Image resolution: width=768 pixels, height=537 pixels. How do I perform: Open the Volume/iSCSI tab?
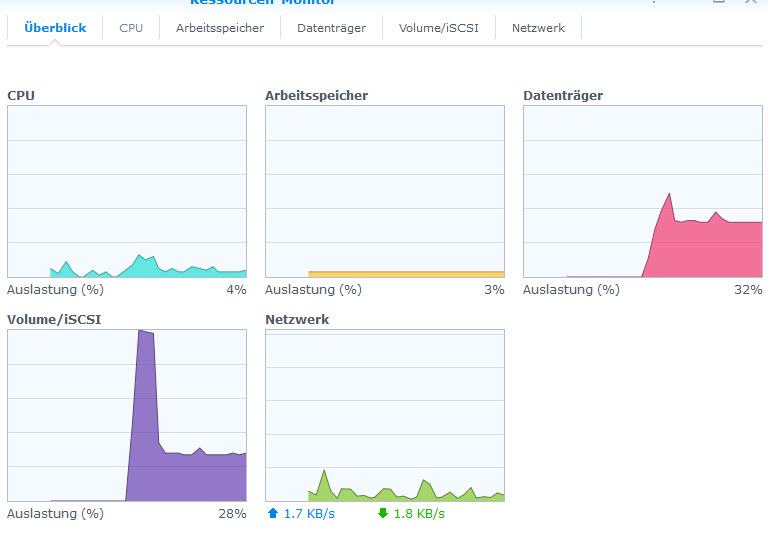(439, 28)
